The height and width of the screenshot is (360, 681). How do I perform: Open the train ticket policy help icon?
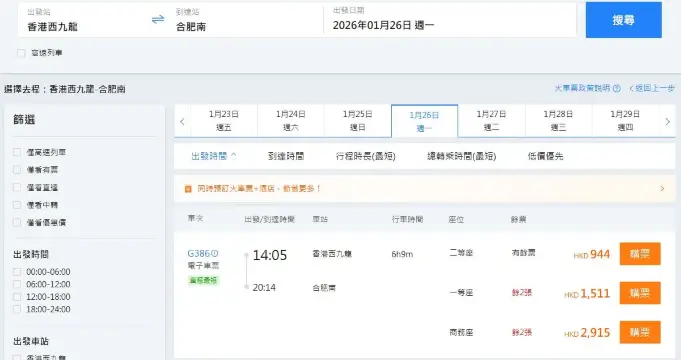(617, 88)
